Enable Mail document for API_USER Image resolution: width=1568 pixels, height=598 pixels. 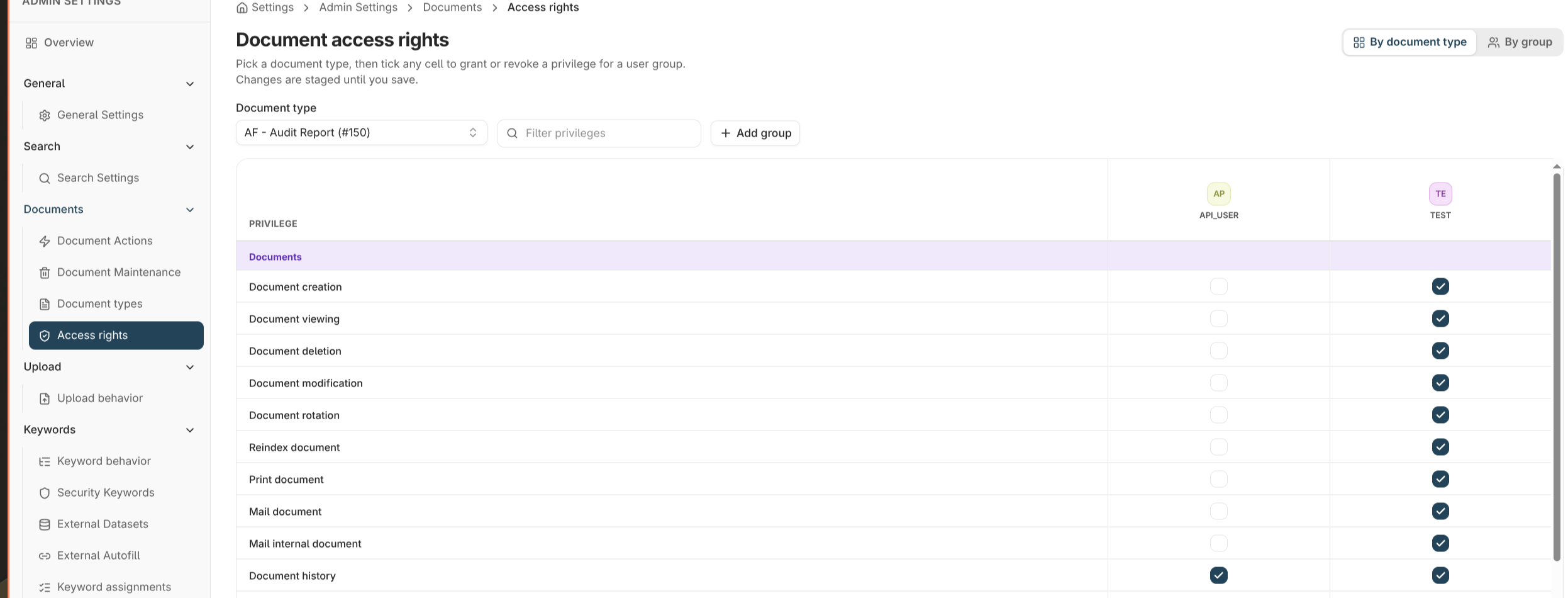(1219, 511)
